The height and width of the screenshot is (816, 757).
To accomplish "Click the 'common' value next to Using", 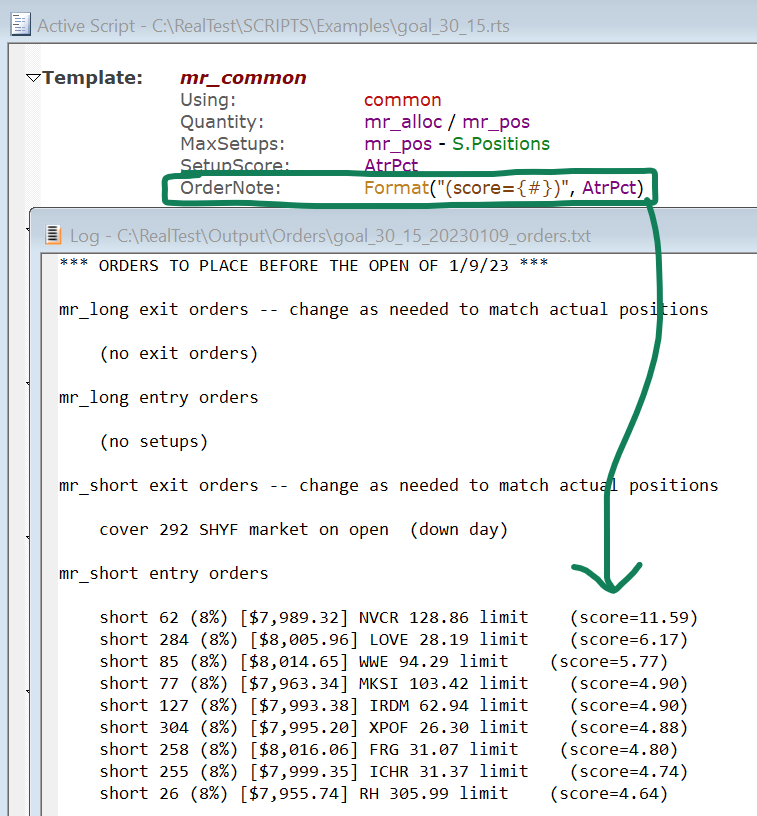I will point(402,100).
